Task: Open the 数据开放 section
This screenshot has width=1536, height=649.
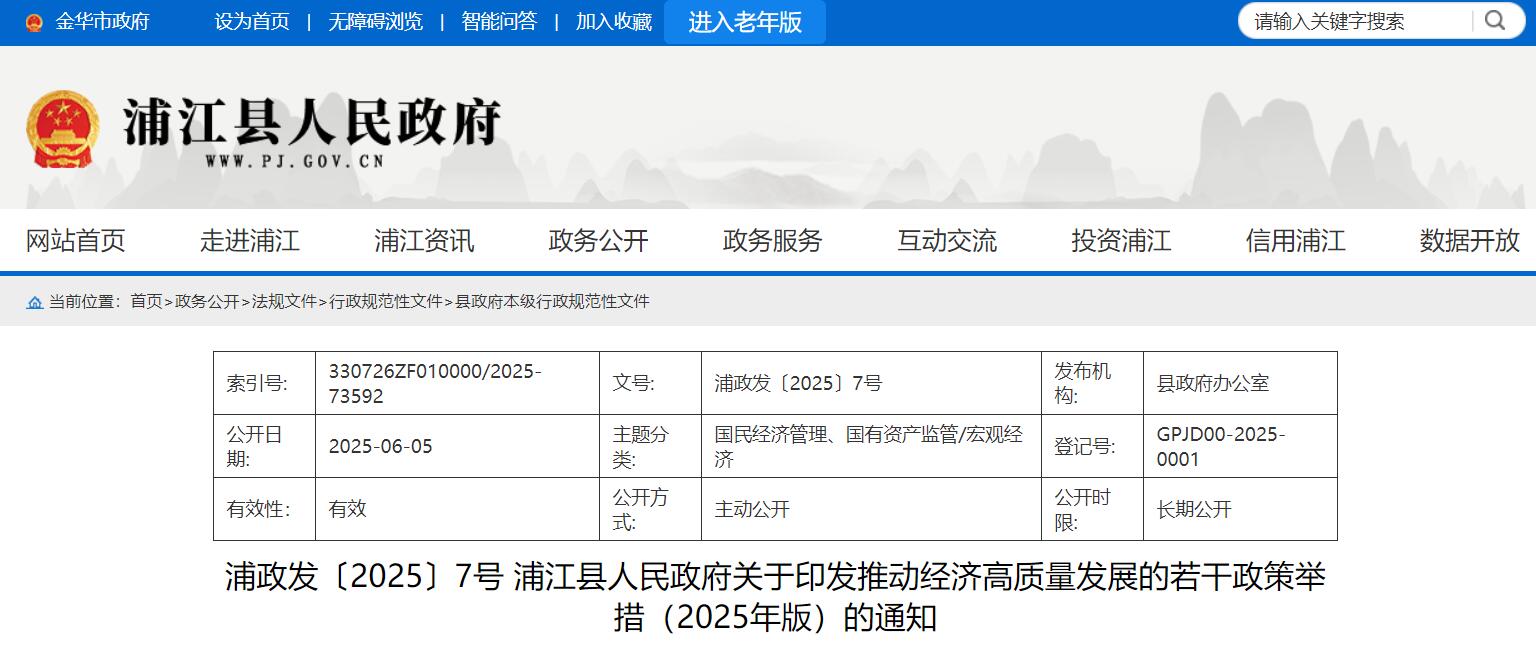Action: pyautogui.click(x=1466, y=241)
